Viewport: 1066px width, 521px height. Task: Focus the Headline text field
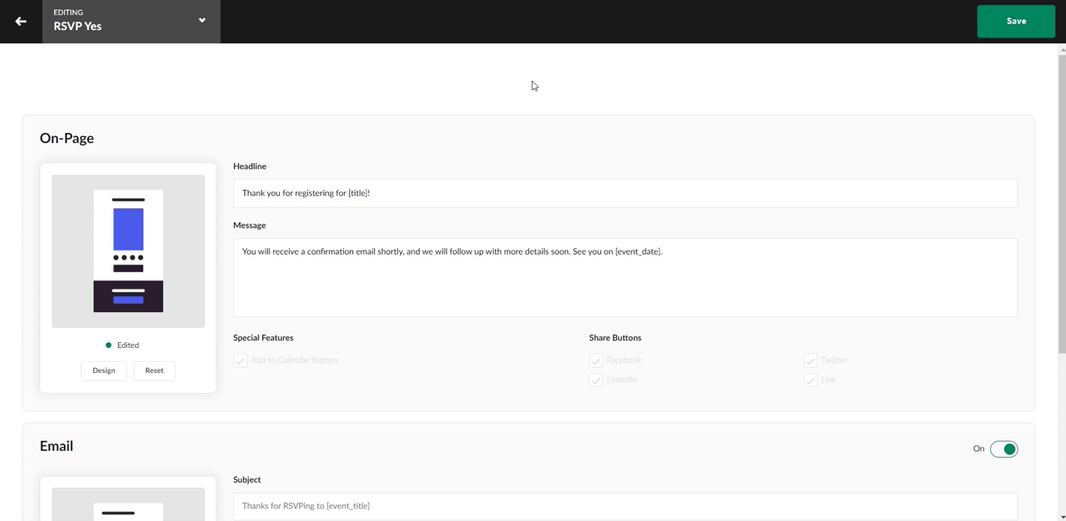(x=625, y=193)
